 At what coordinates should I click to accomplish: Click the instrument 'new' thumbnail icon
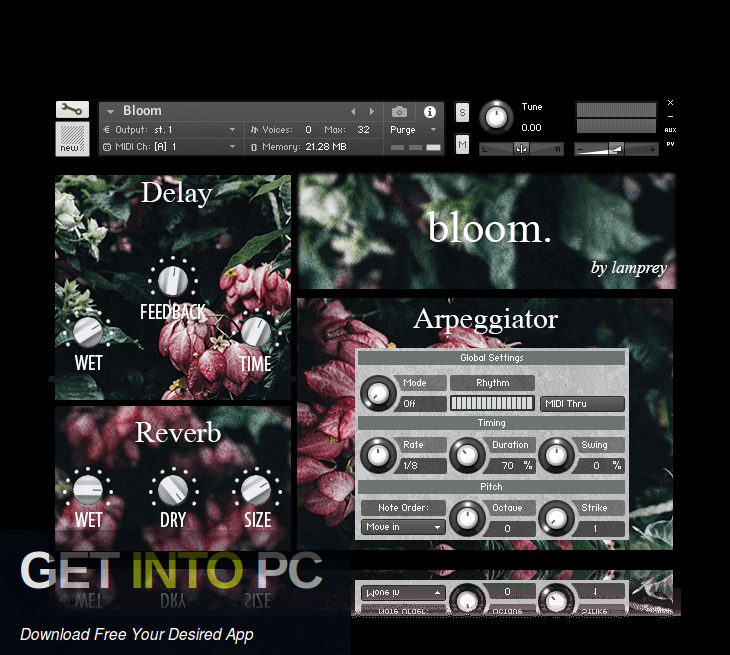(x=72, y=139)
